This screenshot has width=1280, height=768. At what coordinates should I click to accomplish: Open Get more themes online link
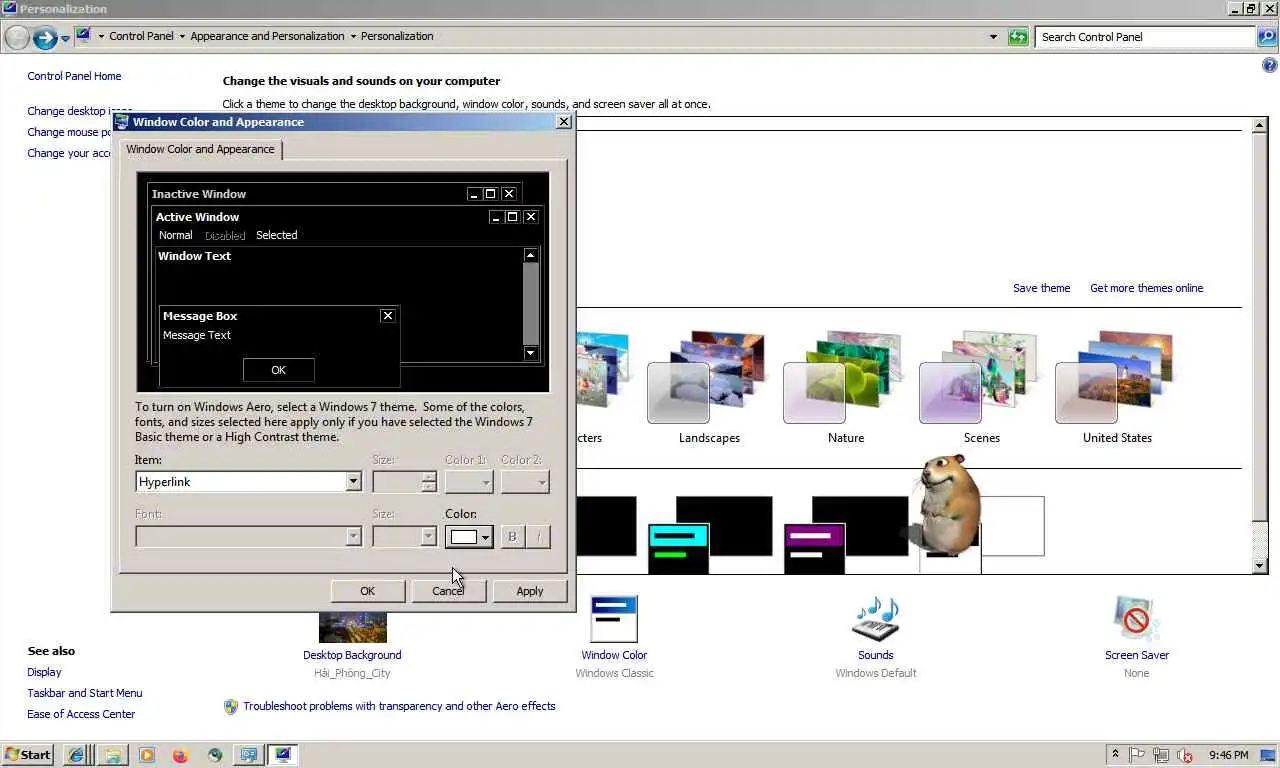(x=1146, y=288)
